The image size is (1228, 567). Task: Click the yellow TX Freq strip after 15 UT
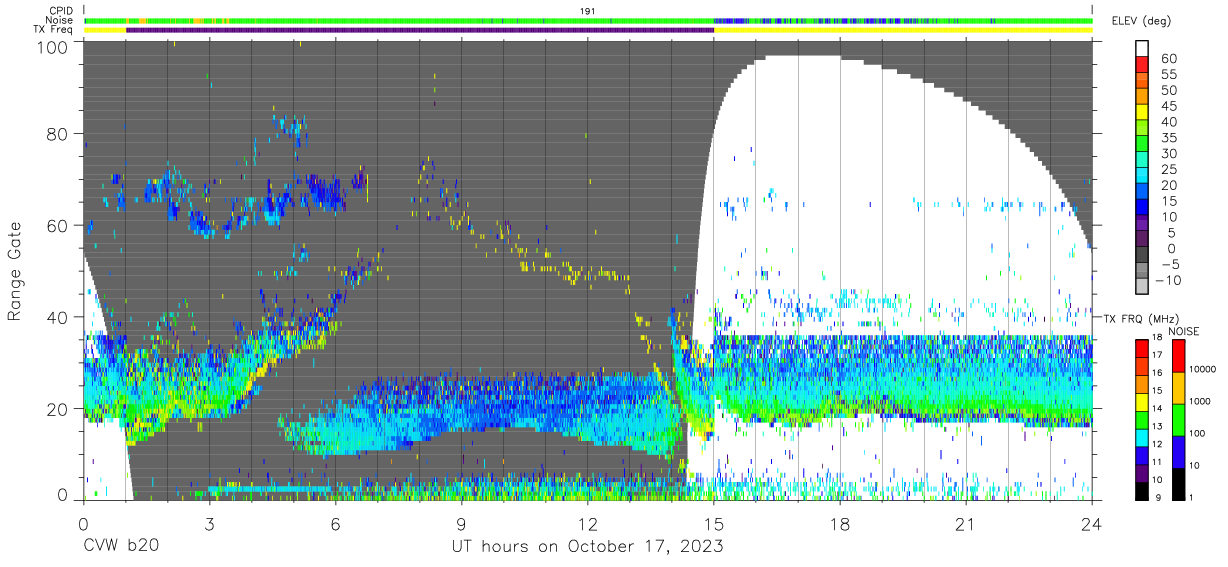pos(903,30)
